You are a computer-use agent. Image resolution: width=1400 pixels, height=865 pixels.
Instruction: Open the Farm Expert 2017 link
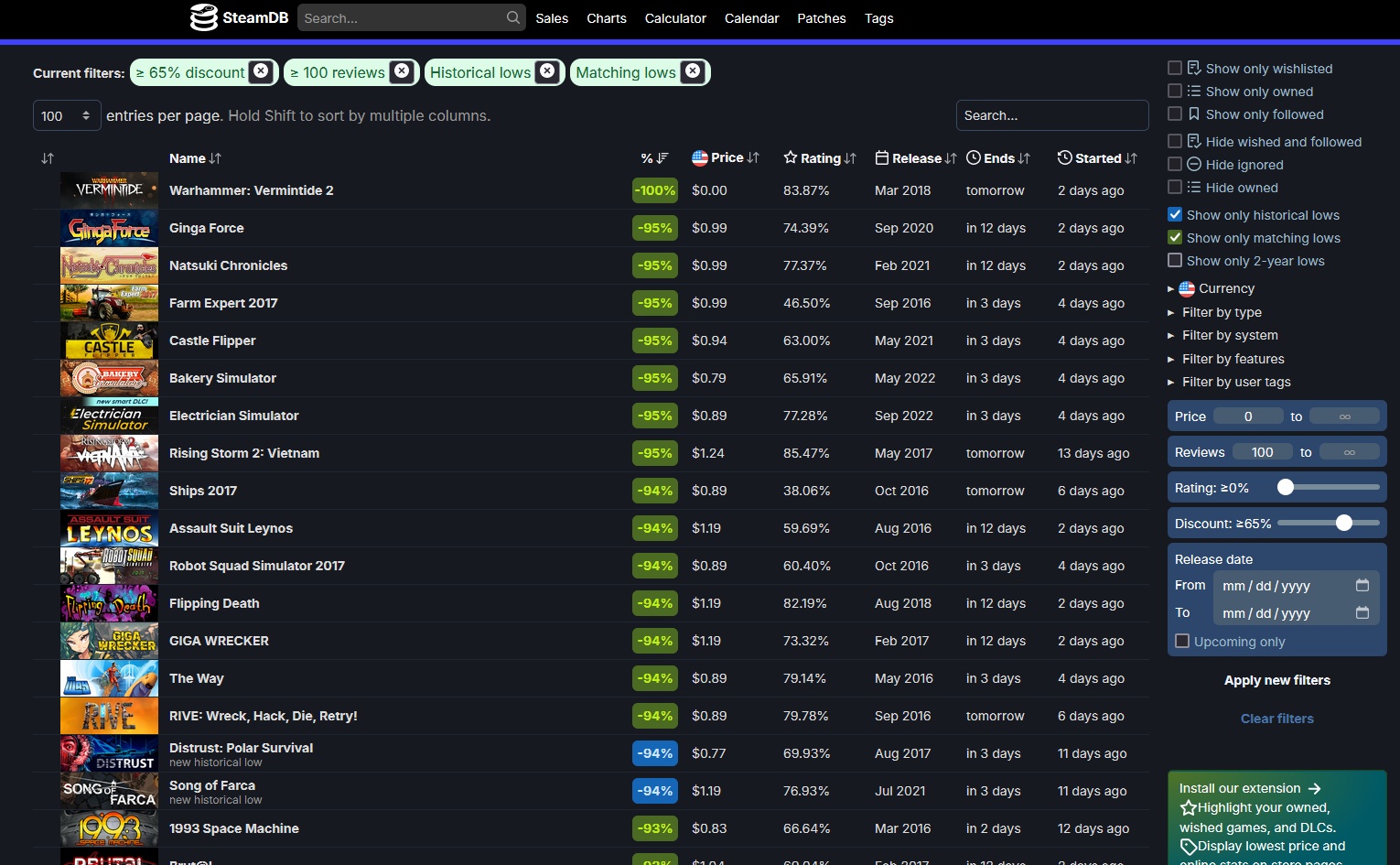[223, 303]
